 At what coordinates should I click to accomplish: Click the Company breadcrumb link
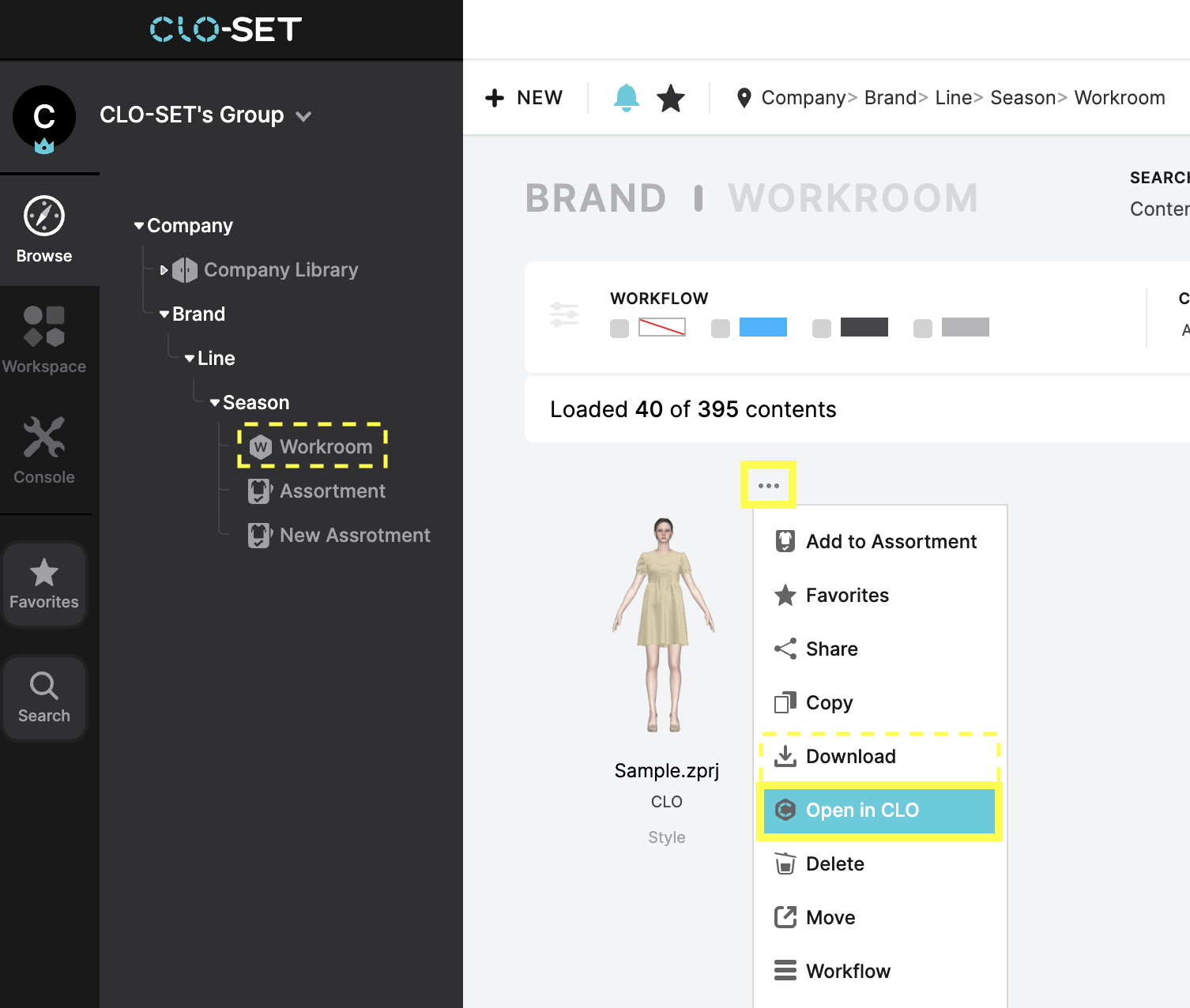[804, 98]
